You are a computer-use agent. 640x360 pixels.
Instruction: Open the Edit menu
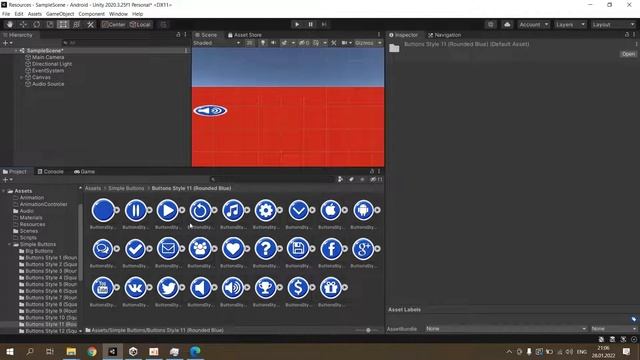[19, 14]
